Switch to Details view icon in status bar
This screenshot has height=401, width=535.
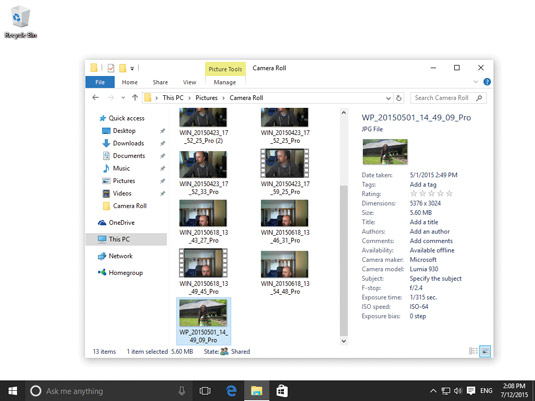(473, 351)
